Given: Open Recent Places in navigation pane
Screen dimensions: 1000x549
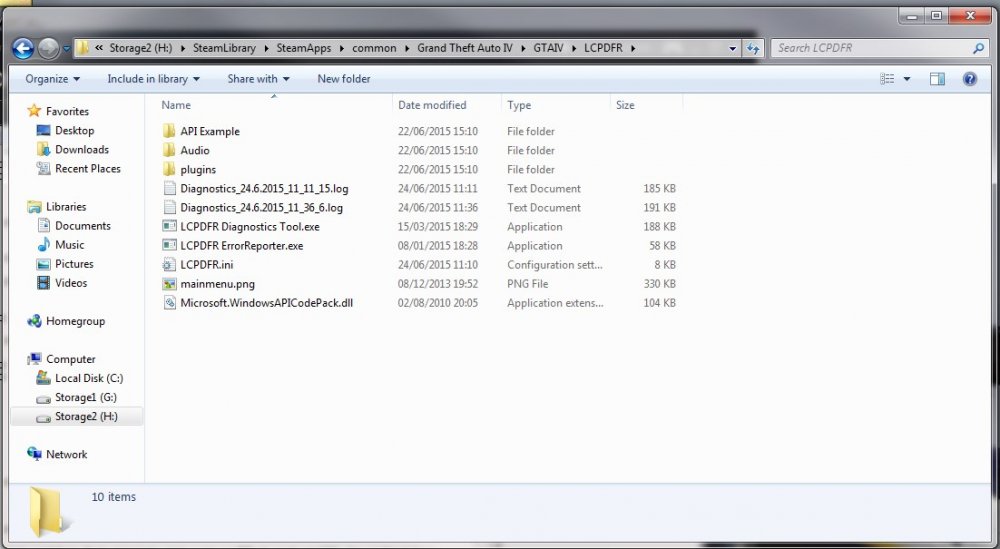Looking at the screenshot, I should click(87, 169).
